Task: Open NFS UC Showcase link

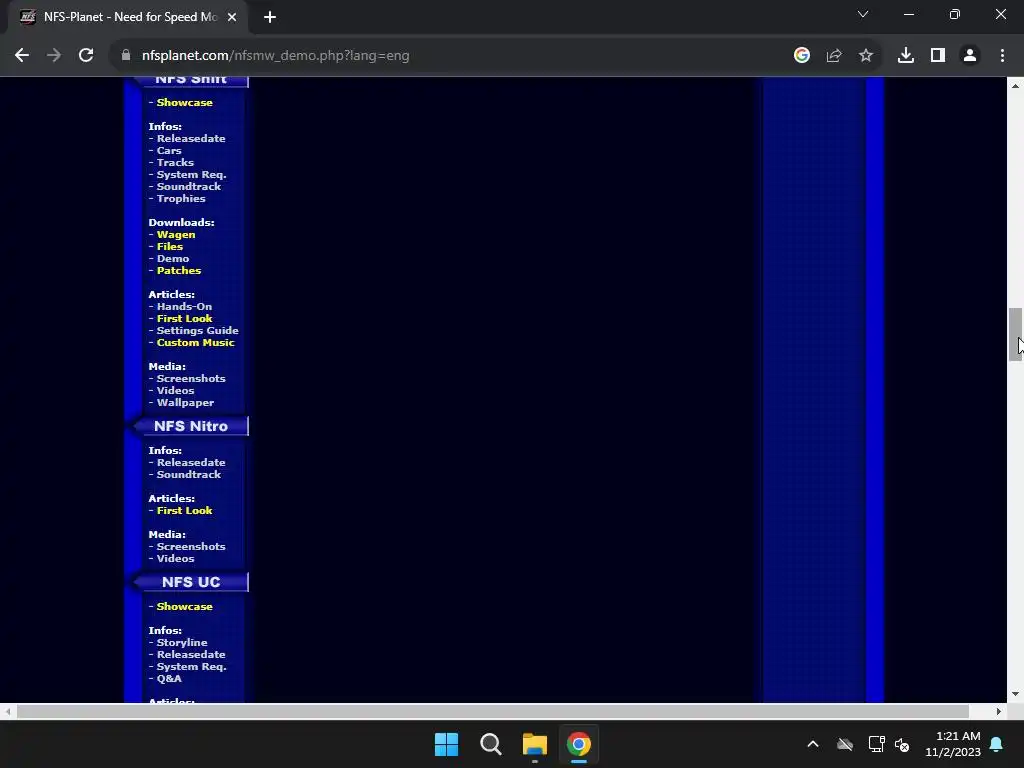Action: tap(185, 607)
